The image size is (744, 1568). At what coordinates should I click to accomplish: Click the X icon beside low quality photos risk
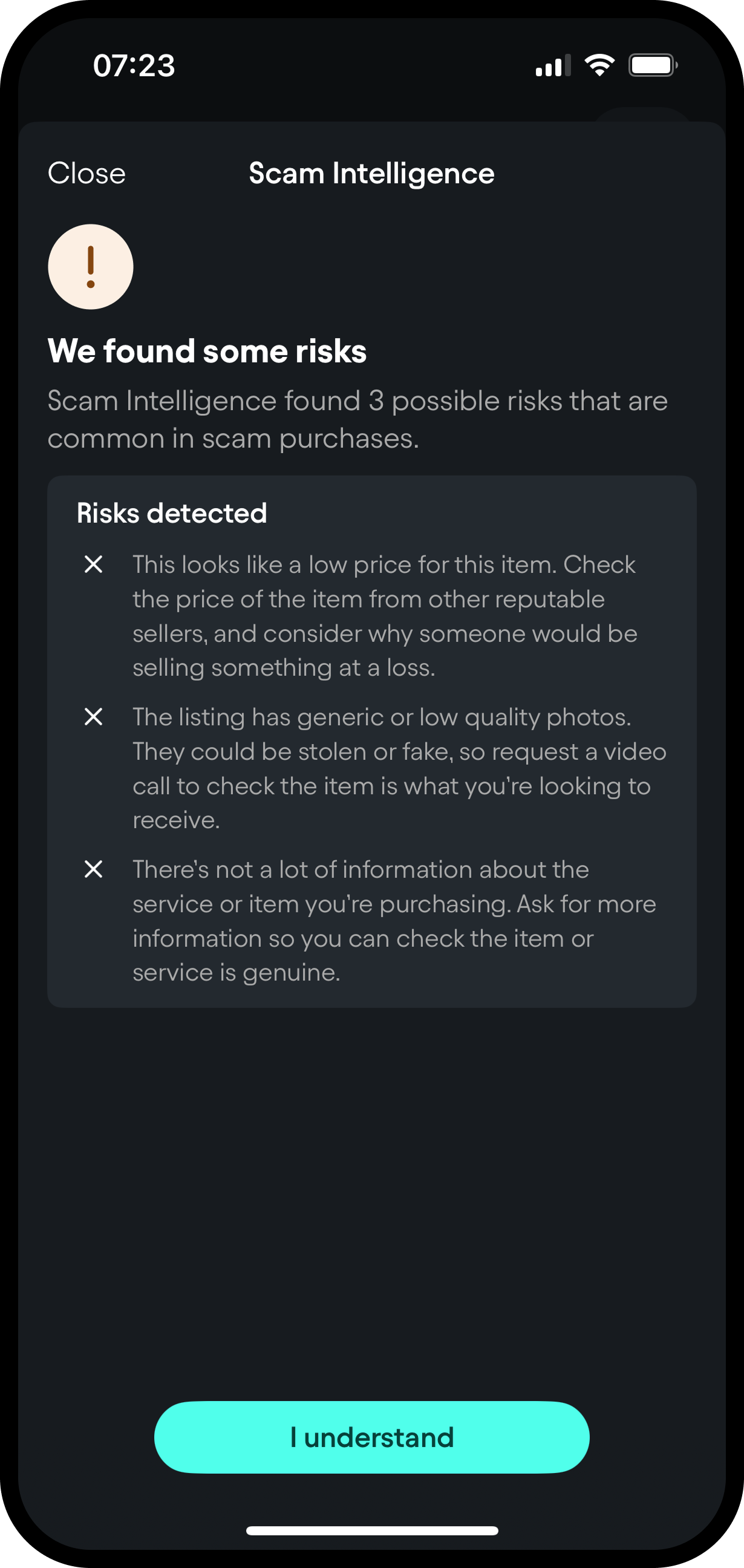point(93,716)
